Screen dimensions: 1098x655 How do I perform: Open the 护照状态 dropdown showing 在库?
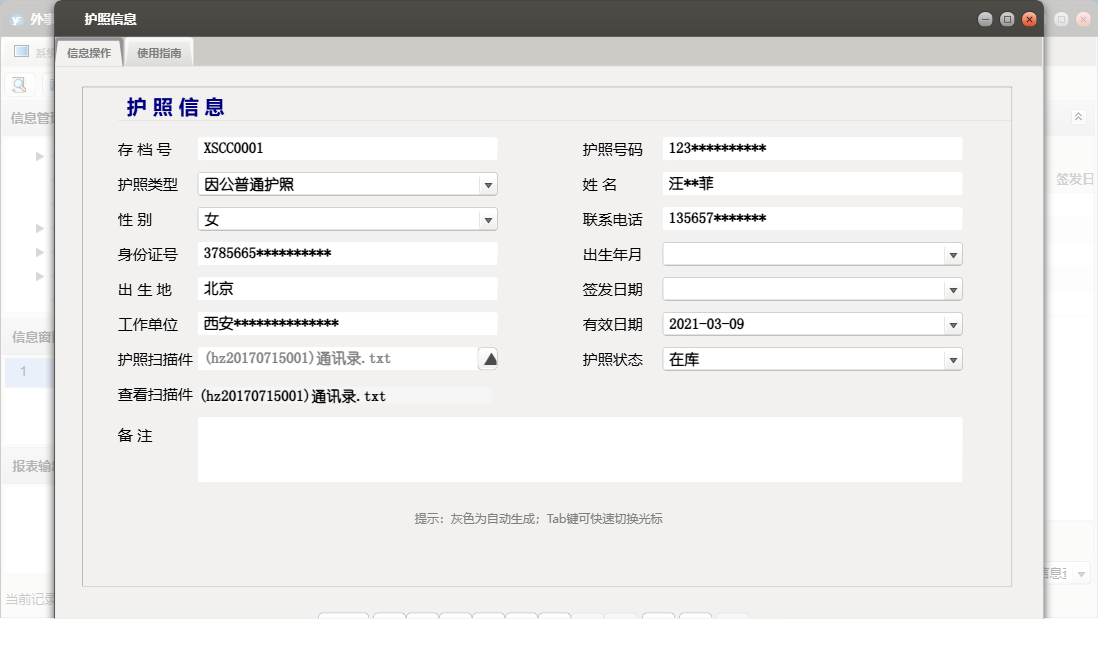(x=953, y=358)
